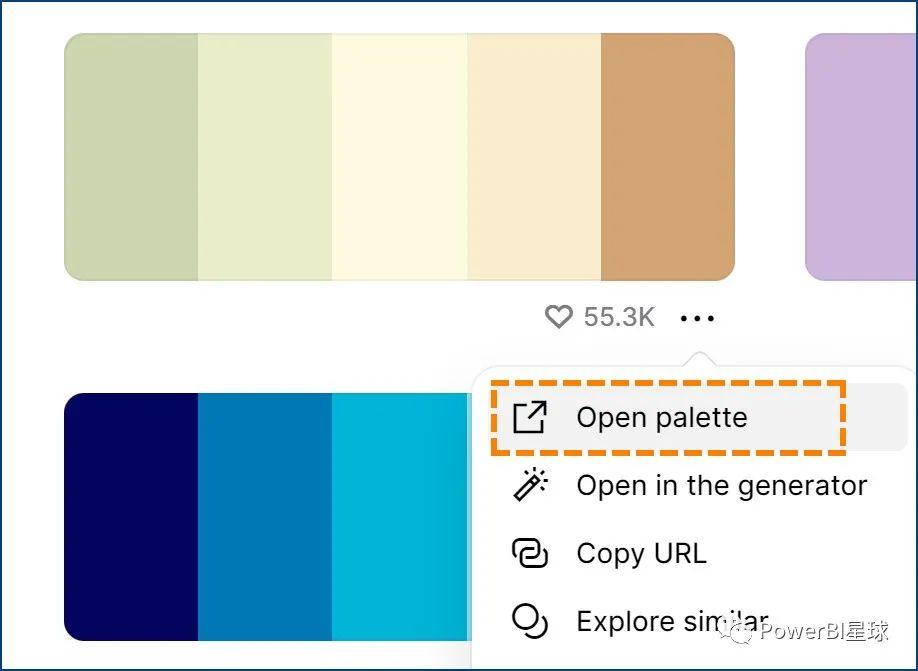Click the Open palette external-link icon
This screenshot has width=918, height=671.
tap(529, 417)
